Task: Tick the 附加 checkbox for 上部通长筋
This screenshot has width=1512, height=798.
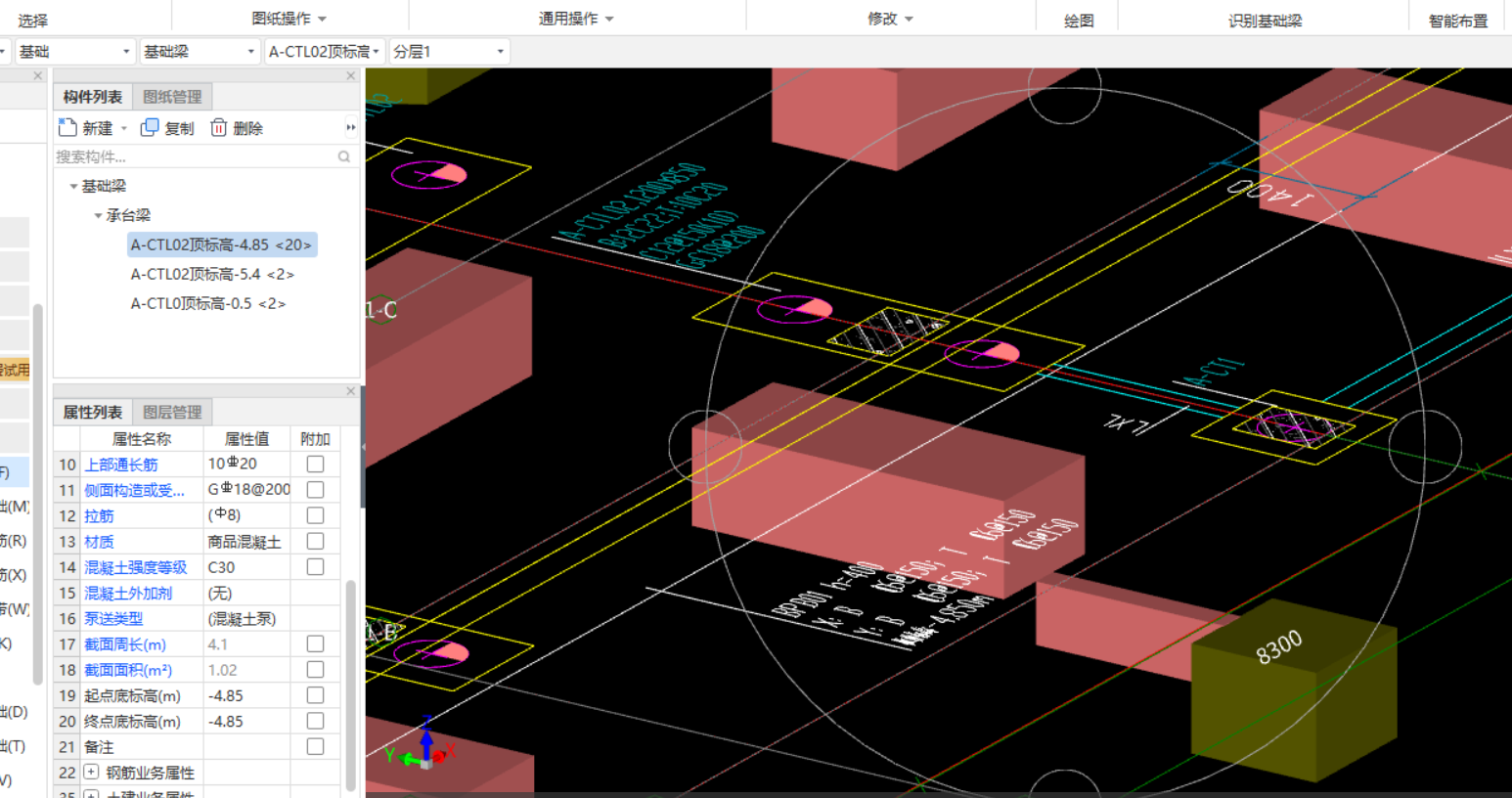Action: coord(315,465)
